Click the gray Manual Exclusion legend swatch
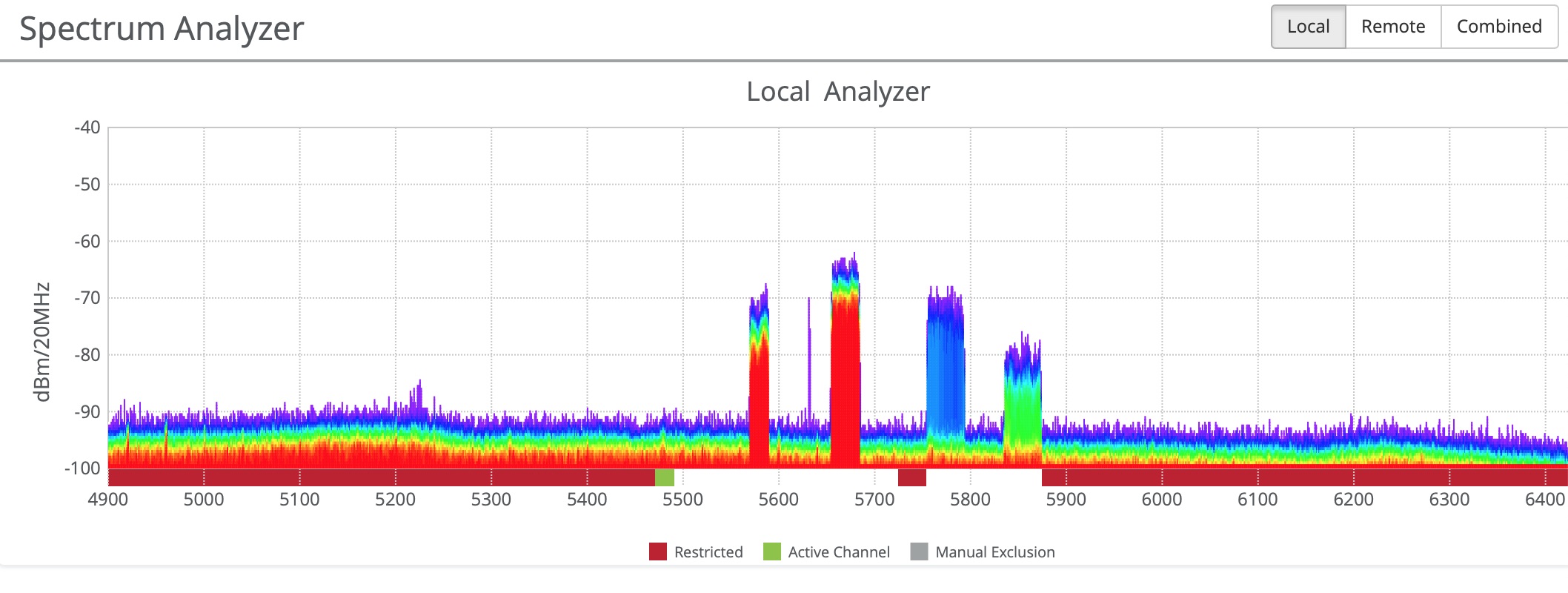1568x593 pixels. tap(920, 551)
